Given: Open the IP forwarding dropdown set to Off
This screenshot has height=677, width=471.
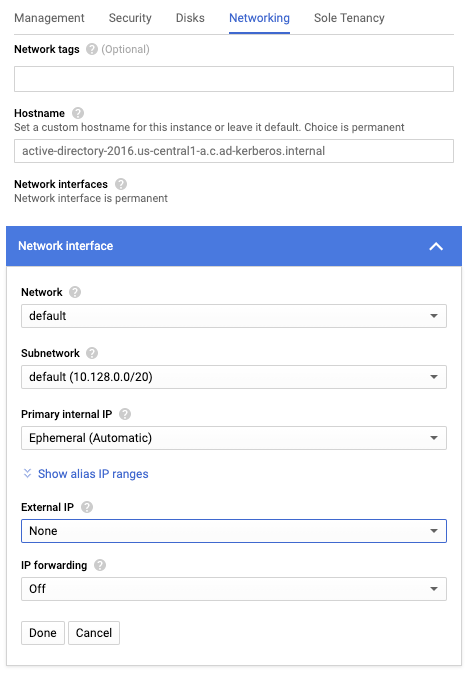Looking at the screenshot, I should (234, 589).
